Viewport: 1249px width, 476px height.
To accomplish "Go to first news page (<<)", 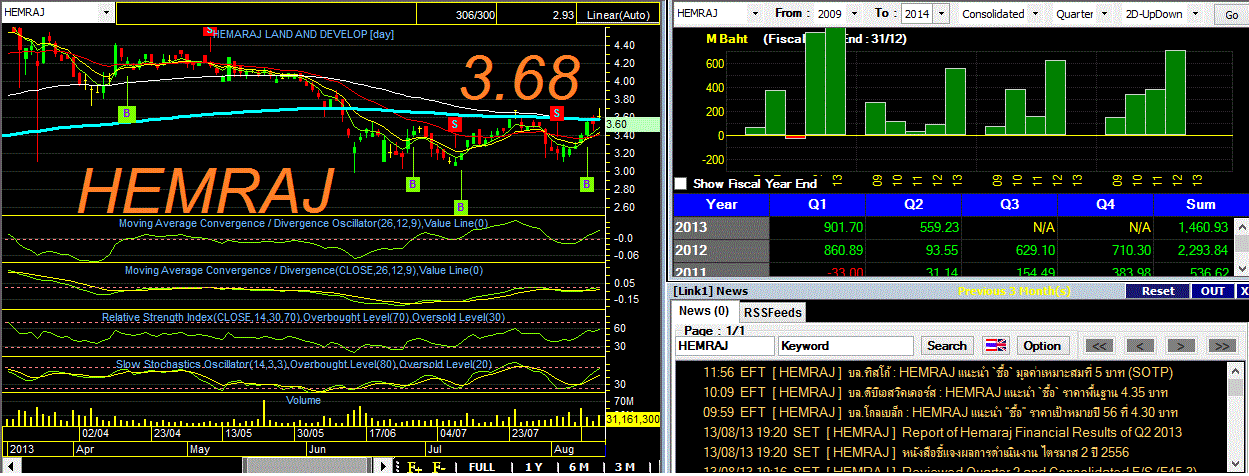I will point(1099,345).
